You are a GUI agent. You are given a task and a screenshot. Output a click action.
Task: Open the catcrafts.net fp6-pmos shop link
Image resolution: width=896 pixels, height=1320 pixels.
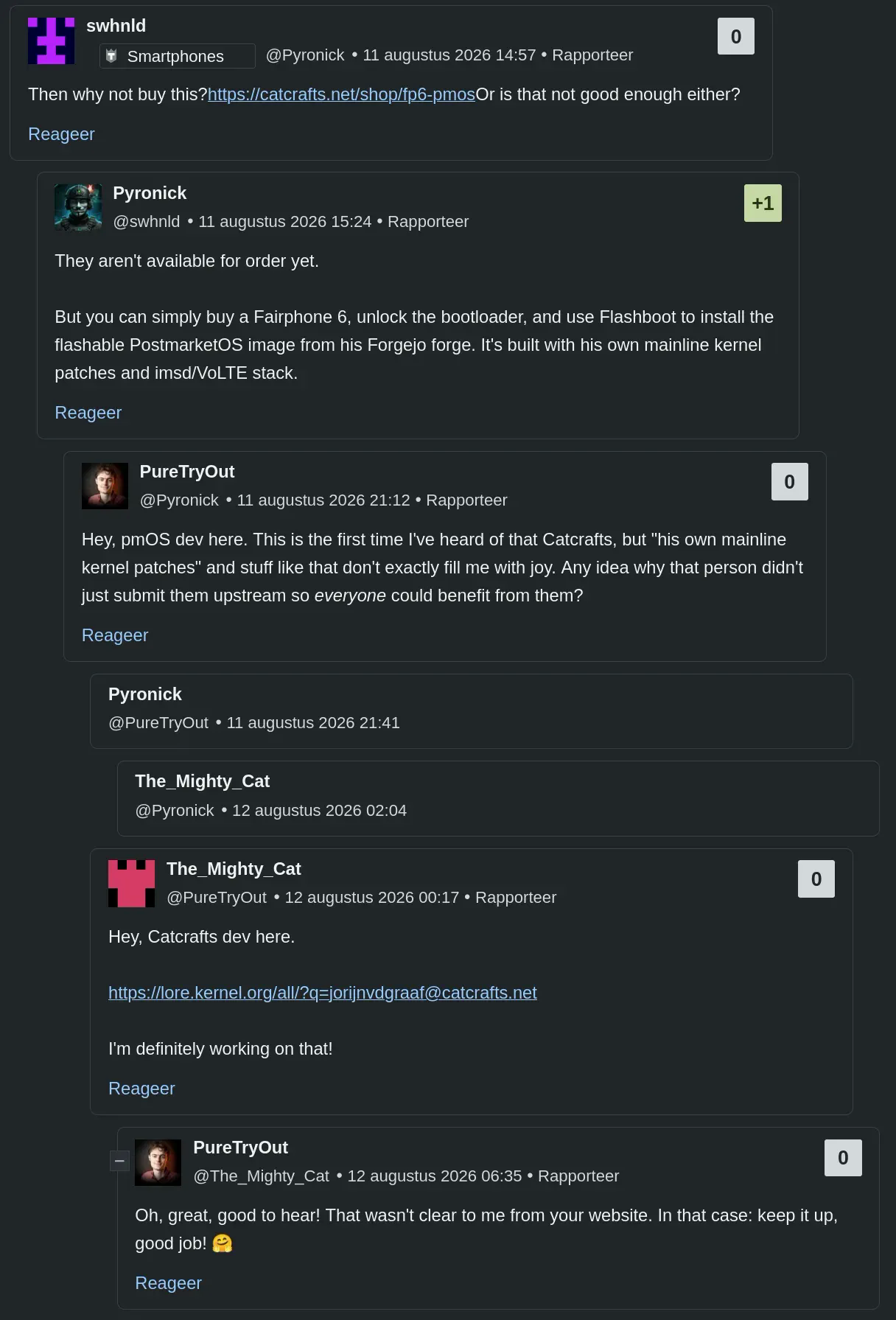click(x=341, y=94)
